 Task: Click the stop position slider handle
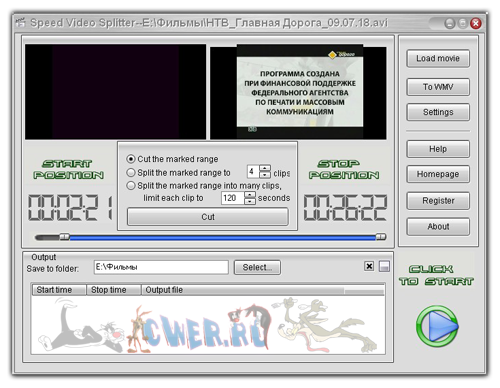pyautogui.click(x=381, y=237)
